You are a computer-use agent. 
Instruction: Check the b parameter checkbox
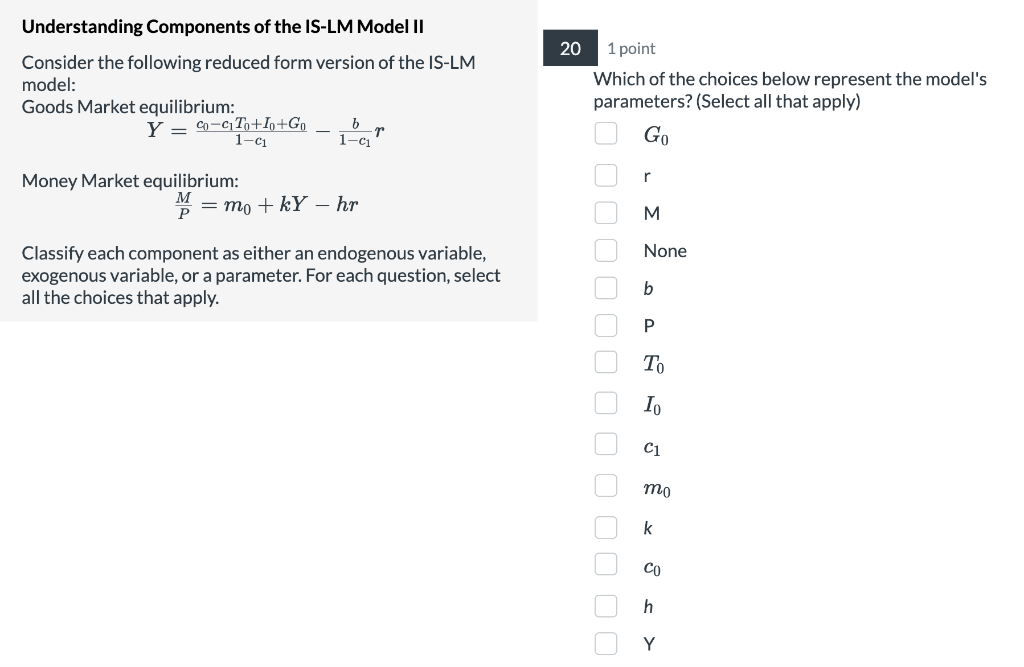(606, 287)
